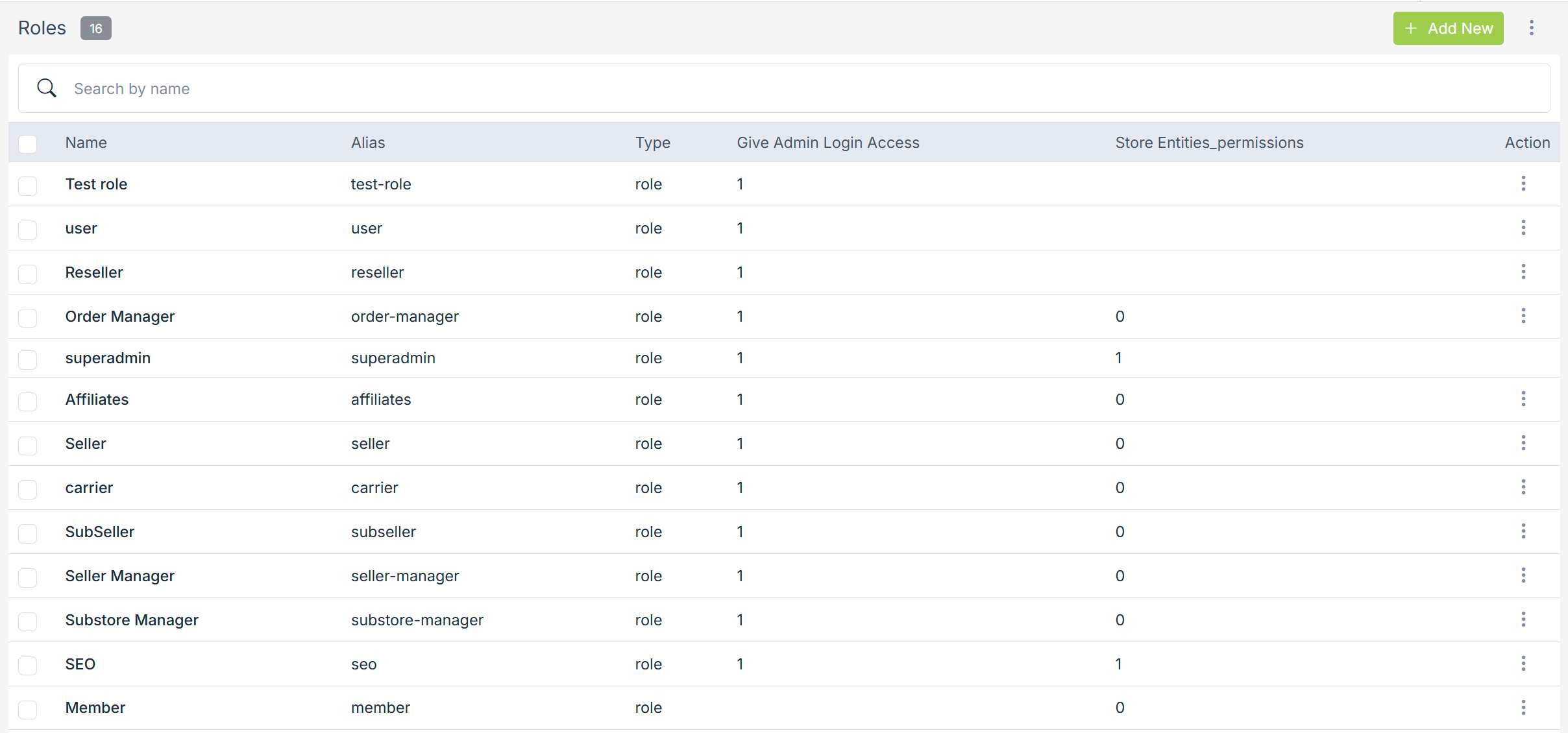Click Give Admin Login Access header
Viewport: 1568px width, 733px height.
click(x=827, y=143)
